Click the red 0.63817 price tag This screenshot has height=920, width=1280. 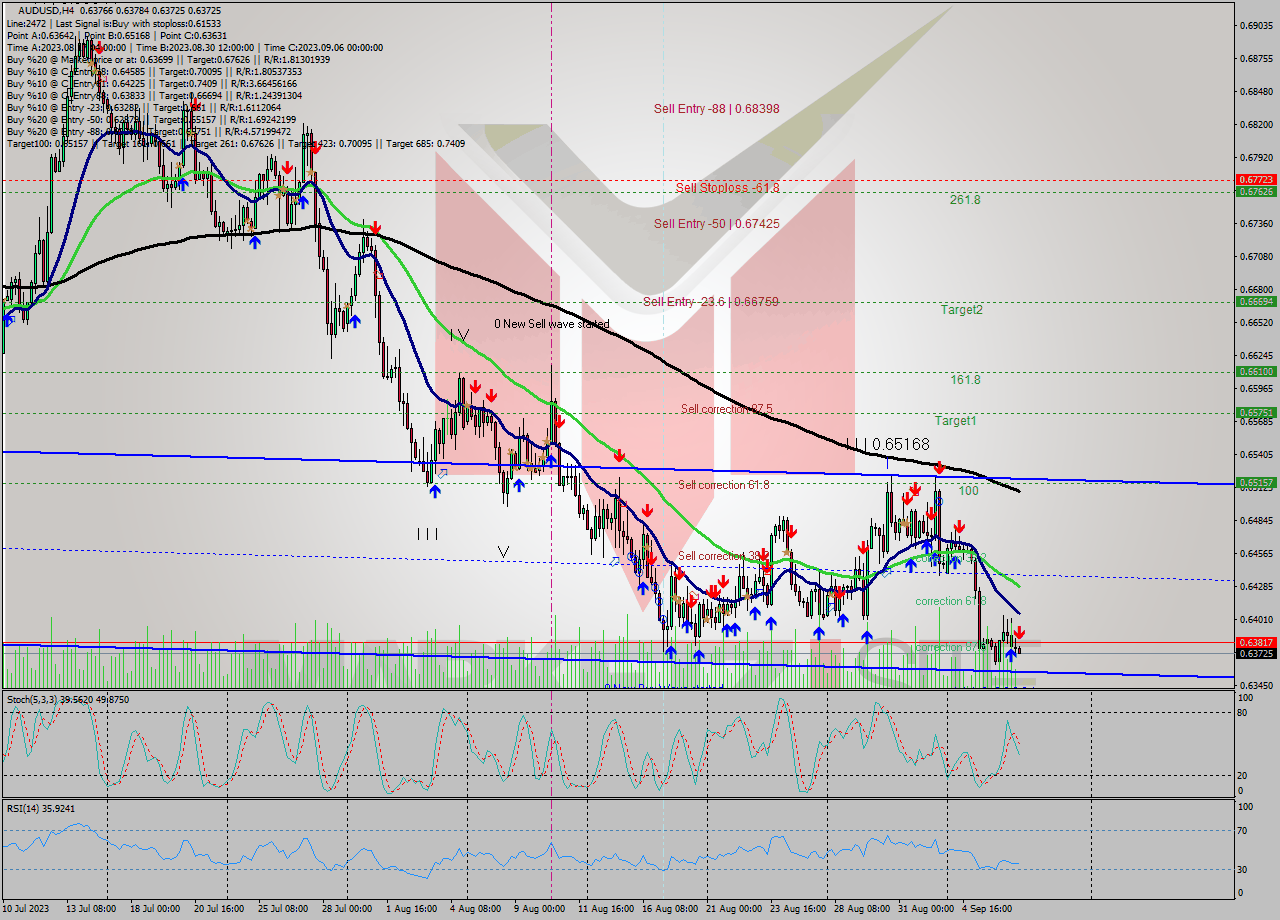click(x=1256, y=643)
